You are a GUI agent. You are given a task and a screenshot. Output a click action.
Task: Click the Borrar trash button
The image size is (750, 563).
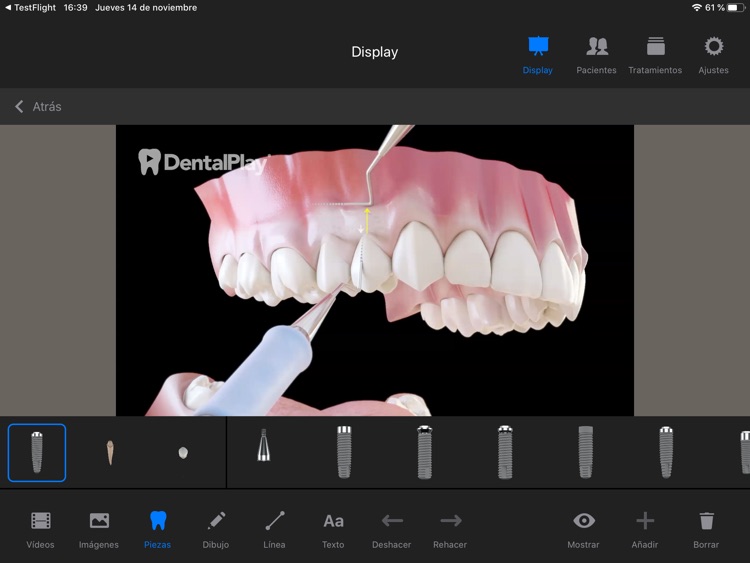coord(706,530)
